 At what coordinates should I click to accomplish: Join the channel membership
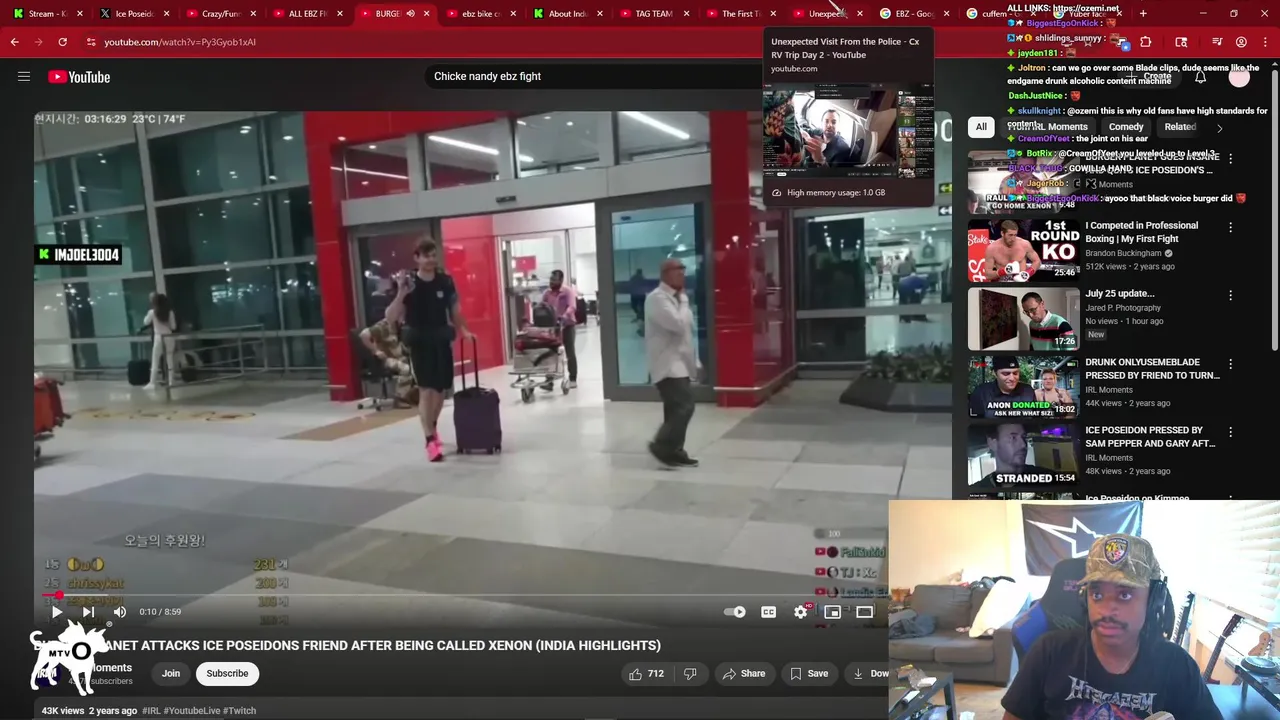coord(171,674)
